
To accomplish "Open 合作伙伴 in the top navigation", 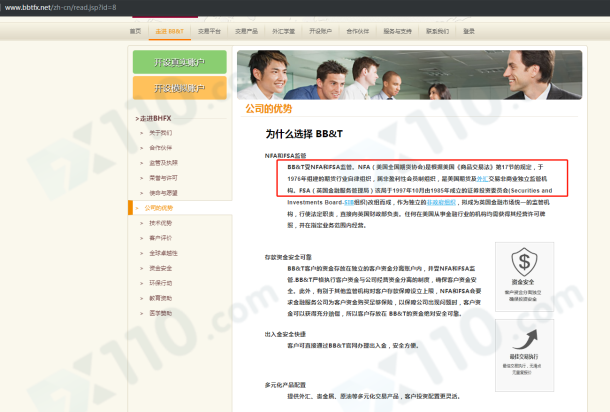I will pyautogui.click(x=358, y=31).
